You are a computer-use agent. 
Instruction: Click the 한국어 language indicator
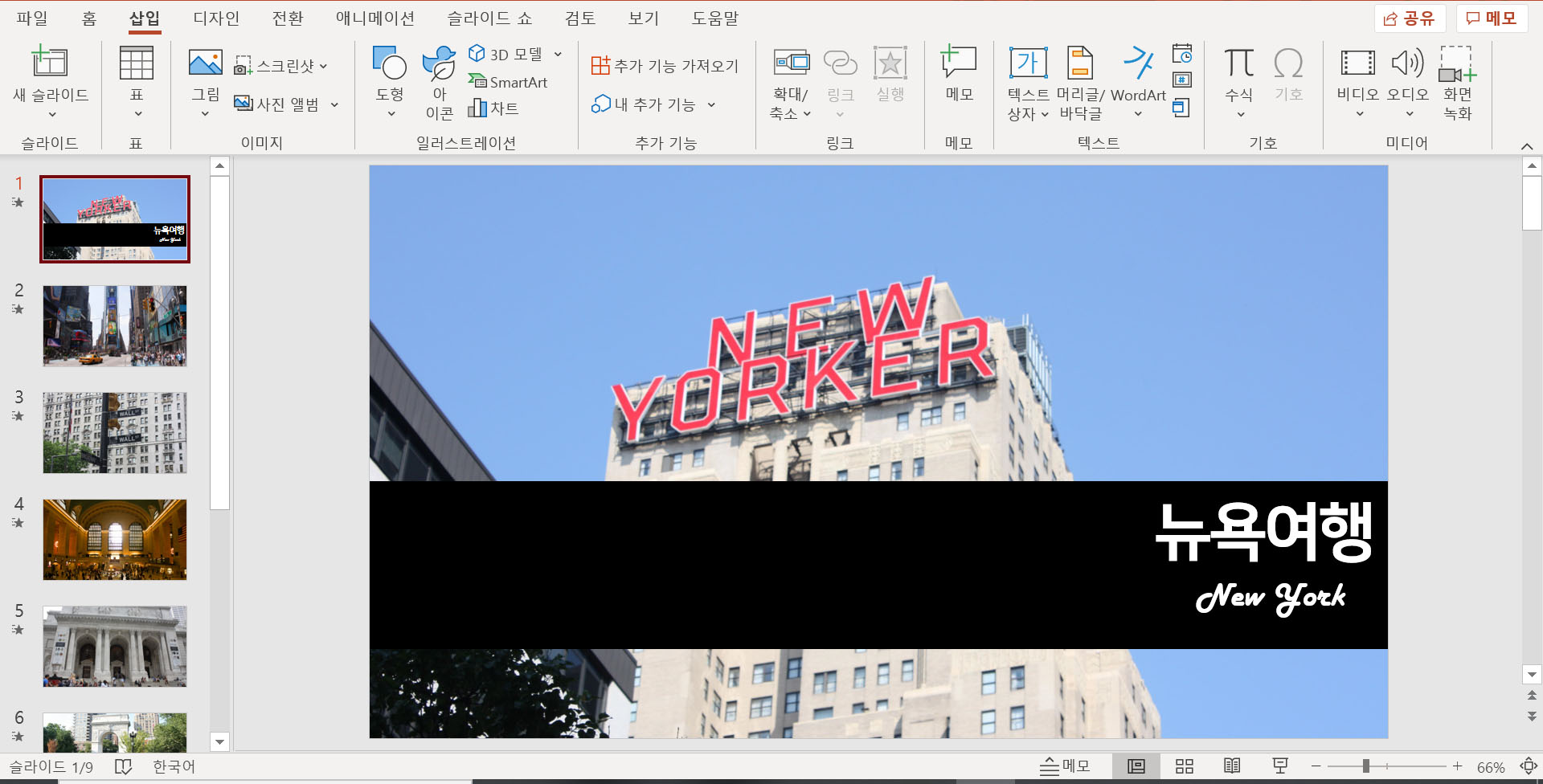click(x=174, y=766)
